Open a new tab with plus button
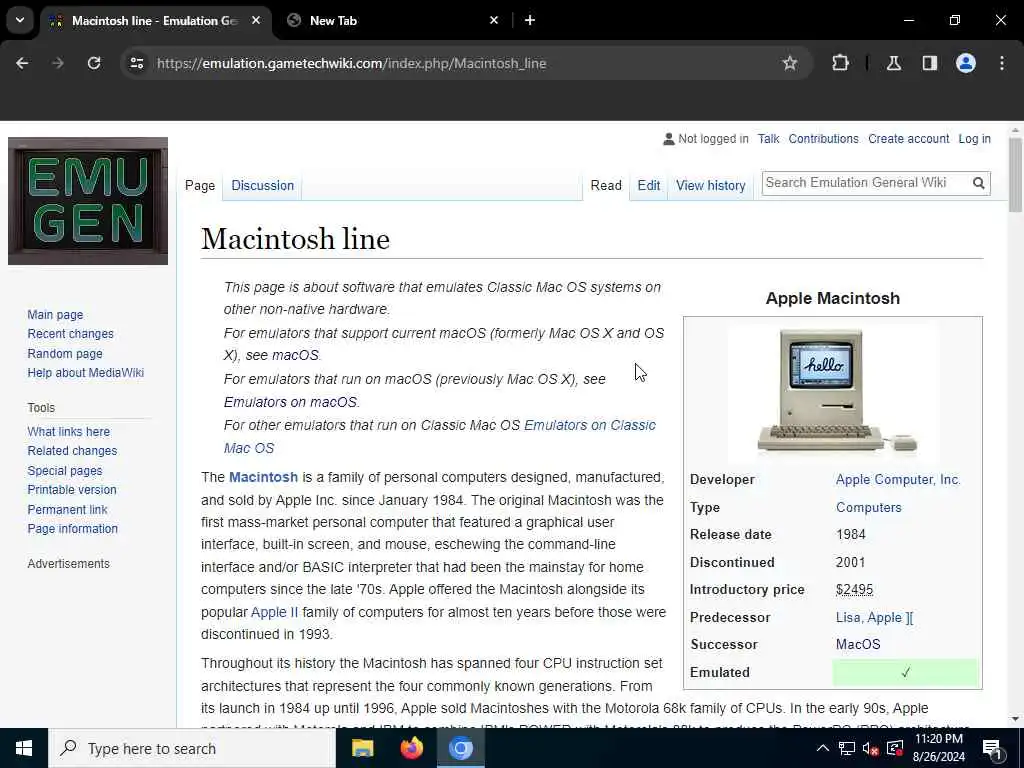The height and width of the screenshot is (768, 1024). click(530, 20)
